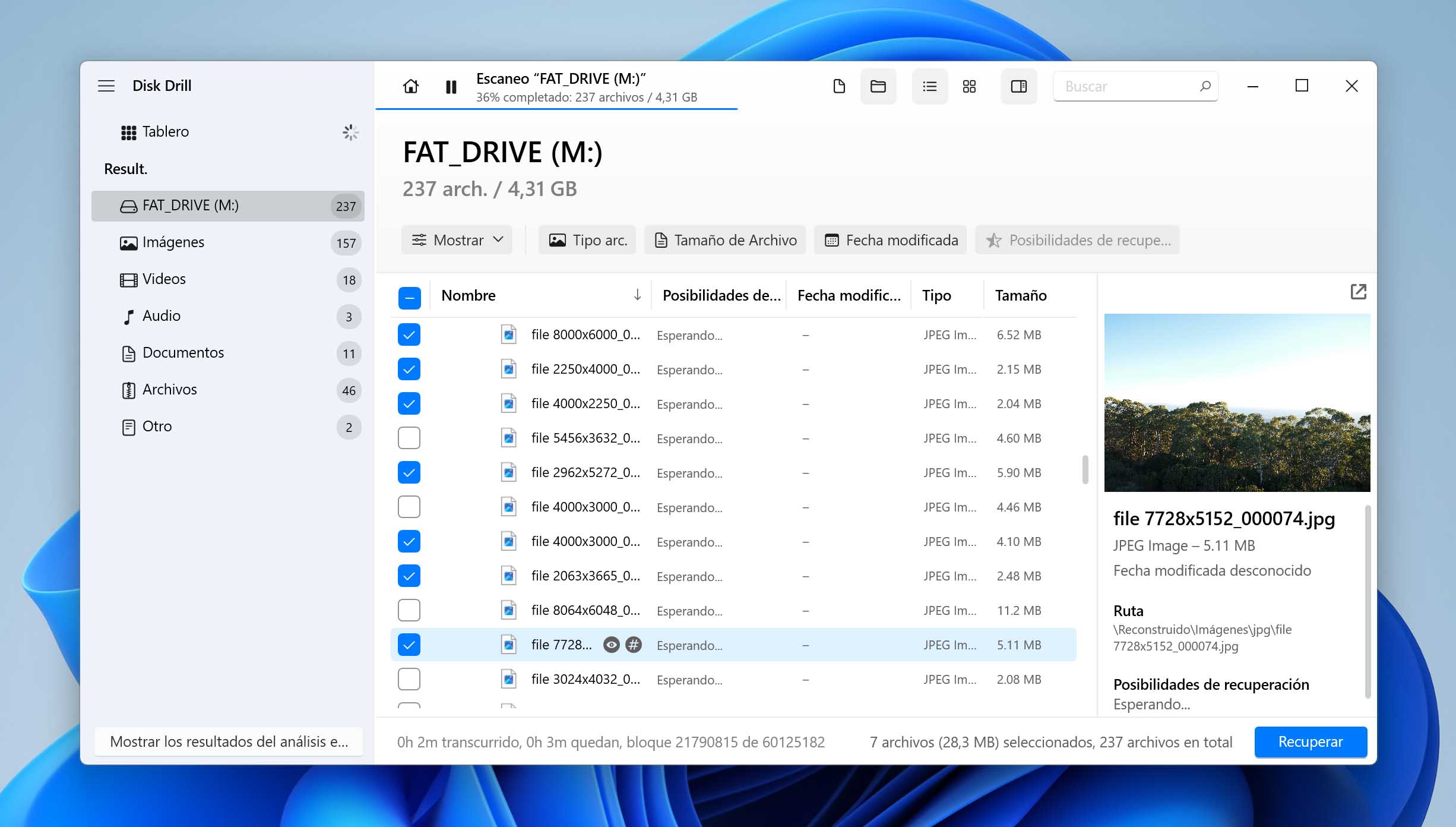Switch to folder view icon
1456x827 pixels.
[x=878, y=87]
